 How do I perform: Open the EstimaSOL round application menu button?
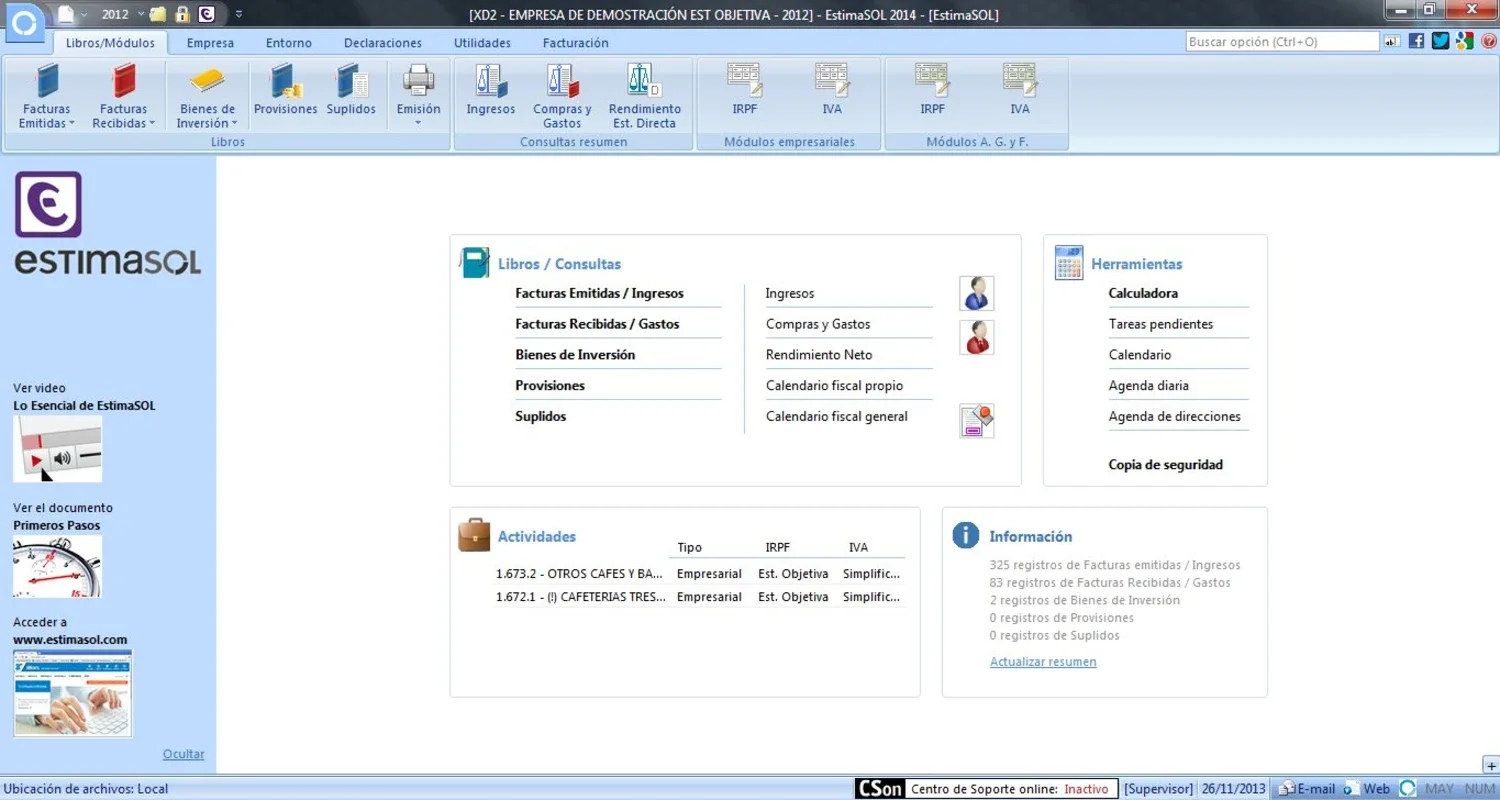(x=27, y=22)
